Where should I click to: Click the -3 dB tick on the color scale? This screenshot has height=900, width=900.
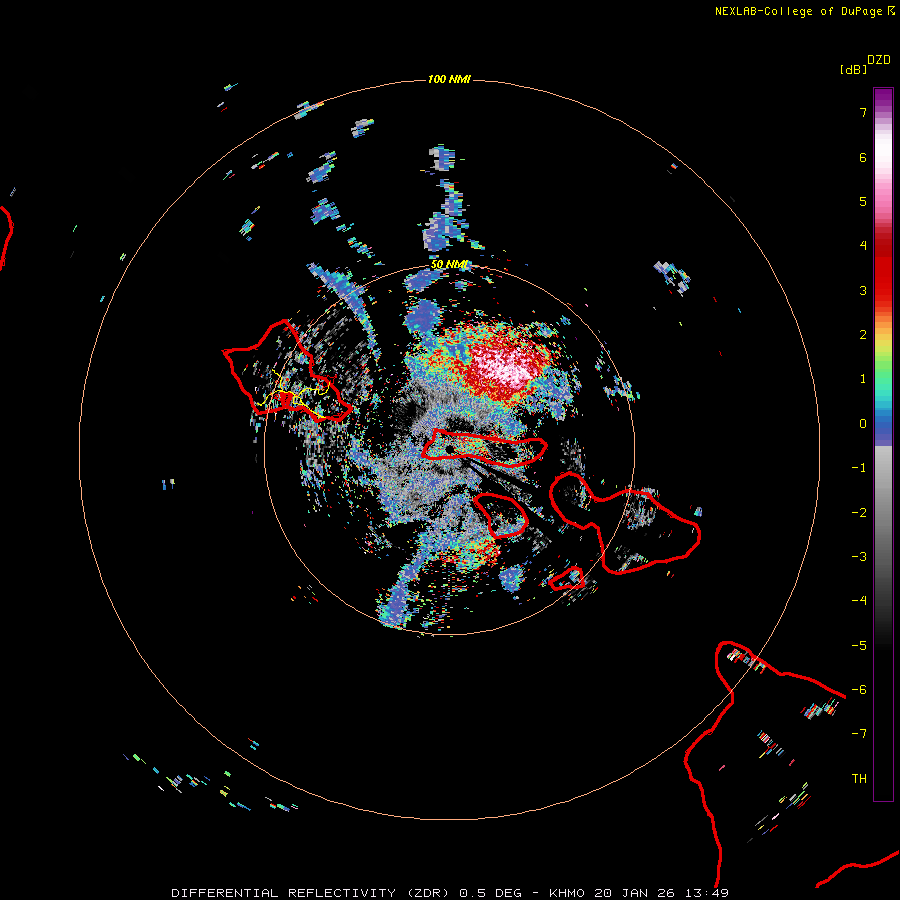pos(859,557)
